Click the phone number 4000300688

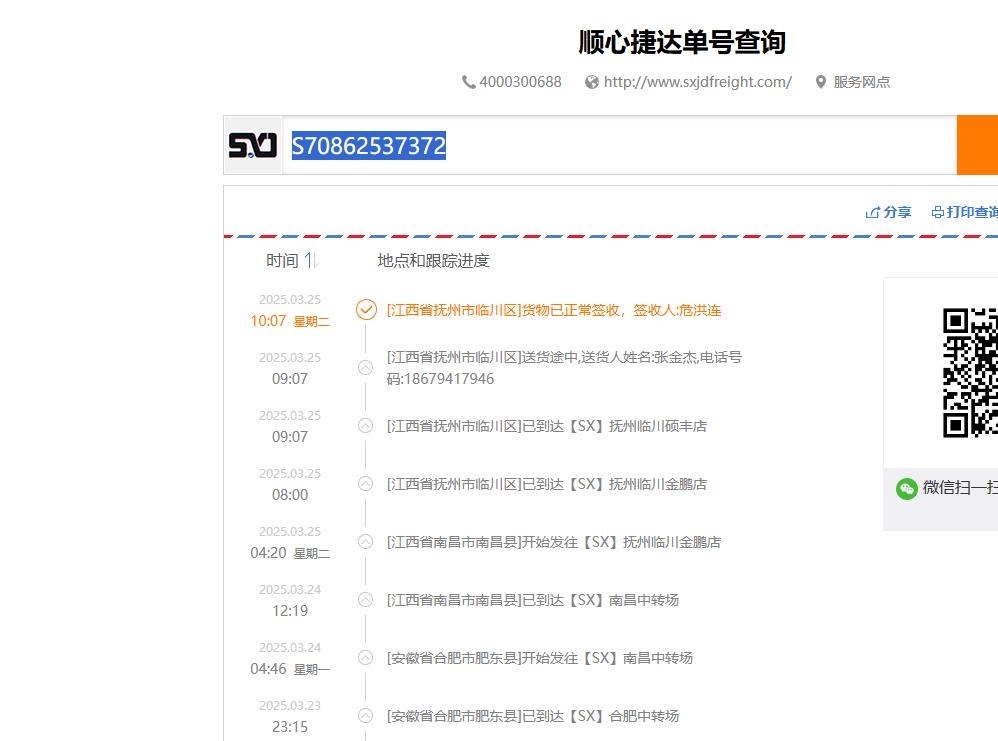tap(521, 82)
